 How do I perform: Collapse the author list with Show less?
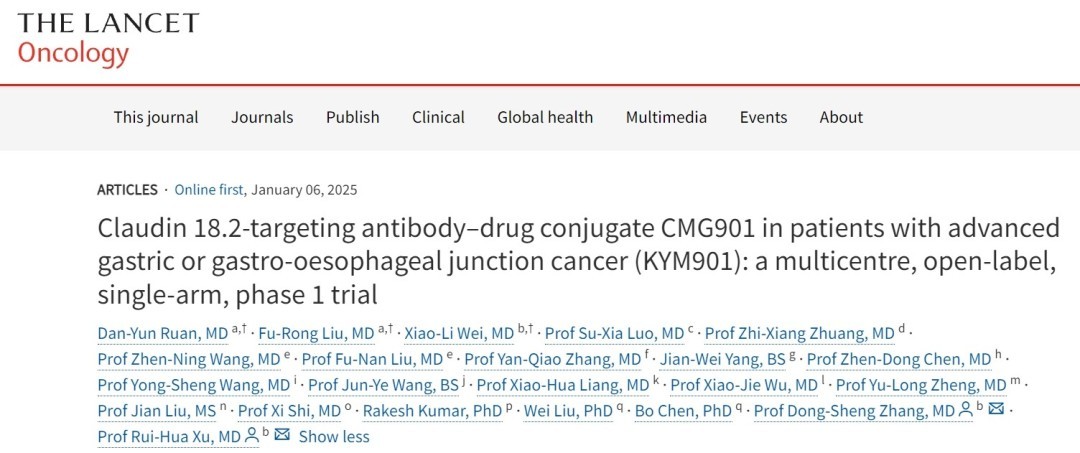coord(334,436)
